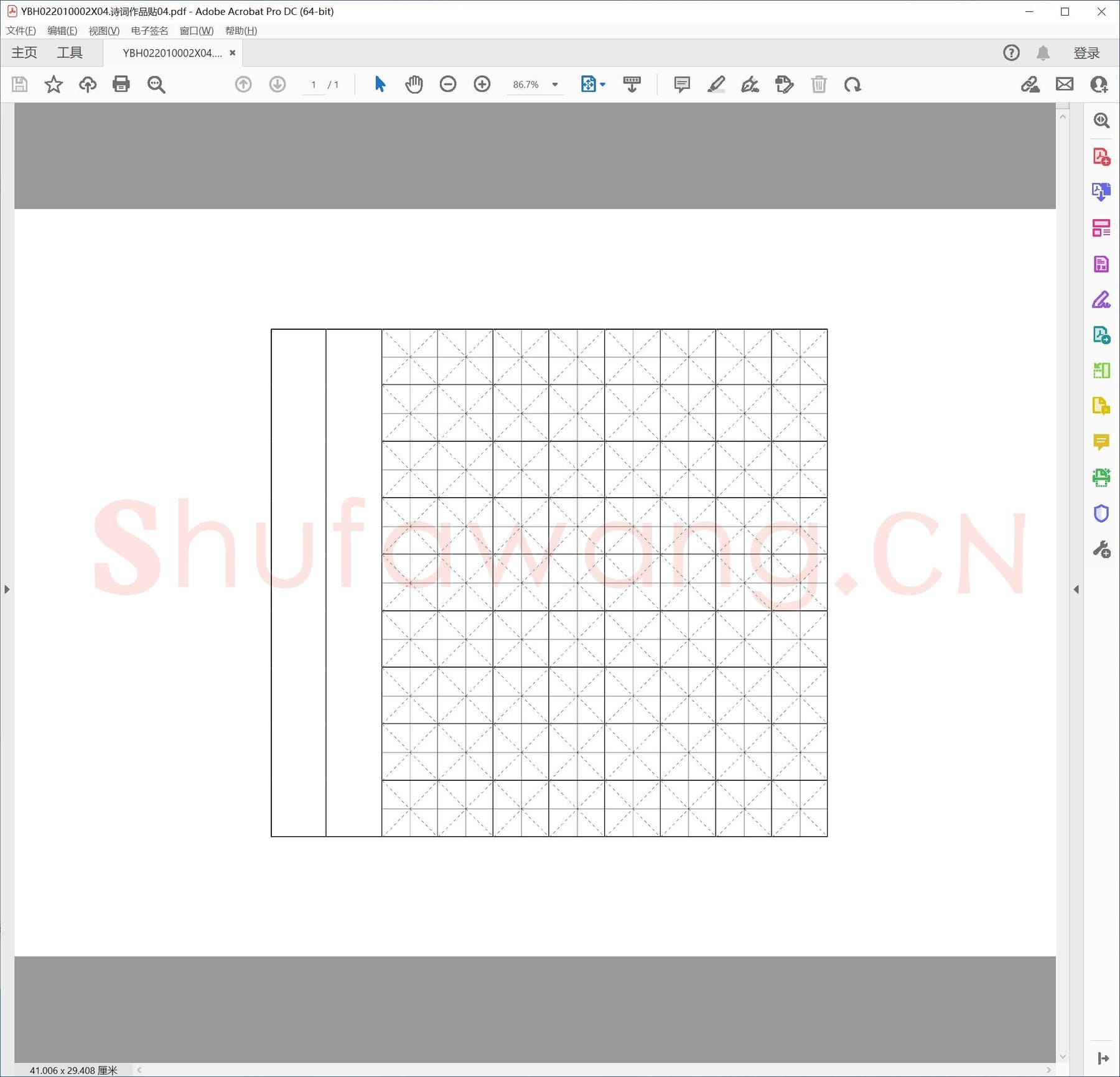Open the 编辑(E) menu

[62, 30]
